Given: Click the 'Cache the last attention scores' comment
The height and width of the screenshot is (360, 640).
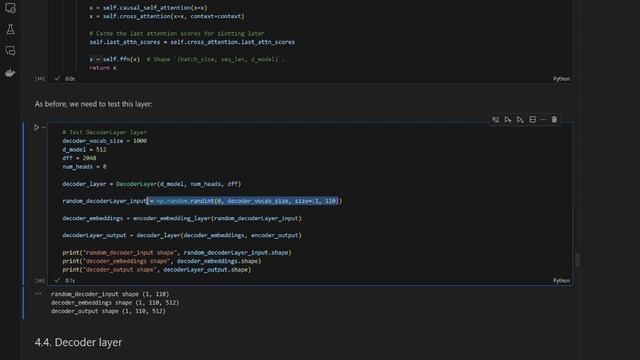Looking at the screenshot, I should (177, 33).
